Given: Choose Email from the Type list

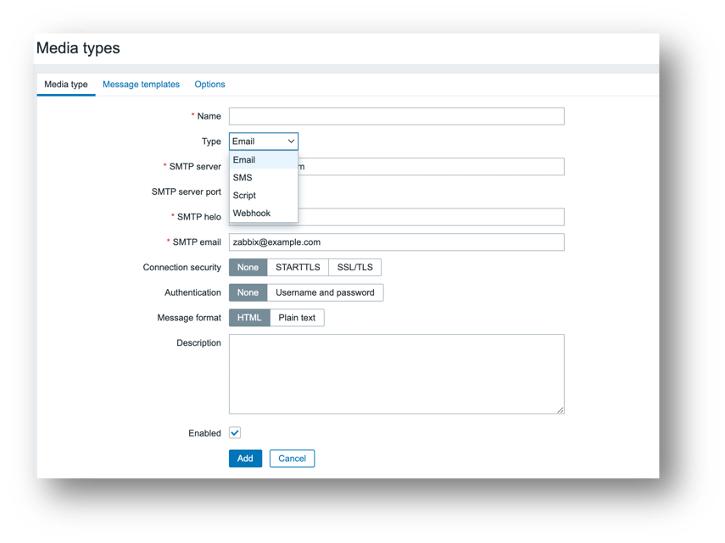Looking at the screenshot, I should (x=244, y=160).
